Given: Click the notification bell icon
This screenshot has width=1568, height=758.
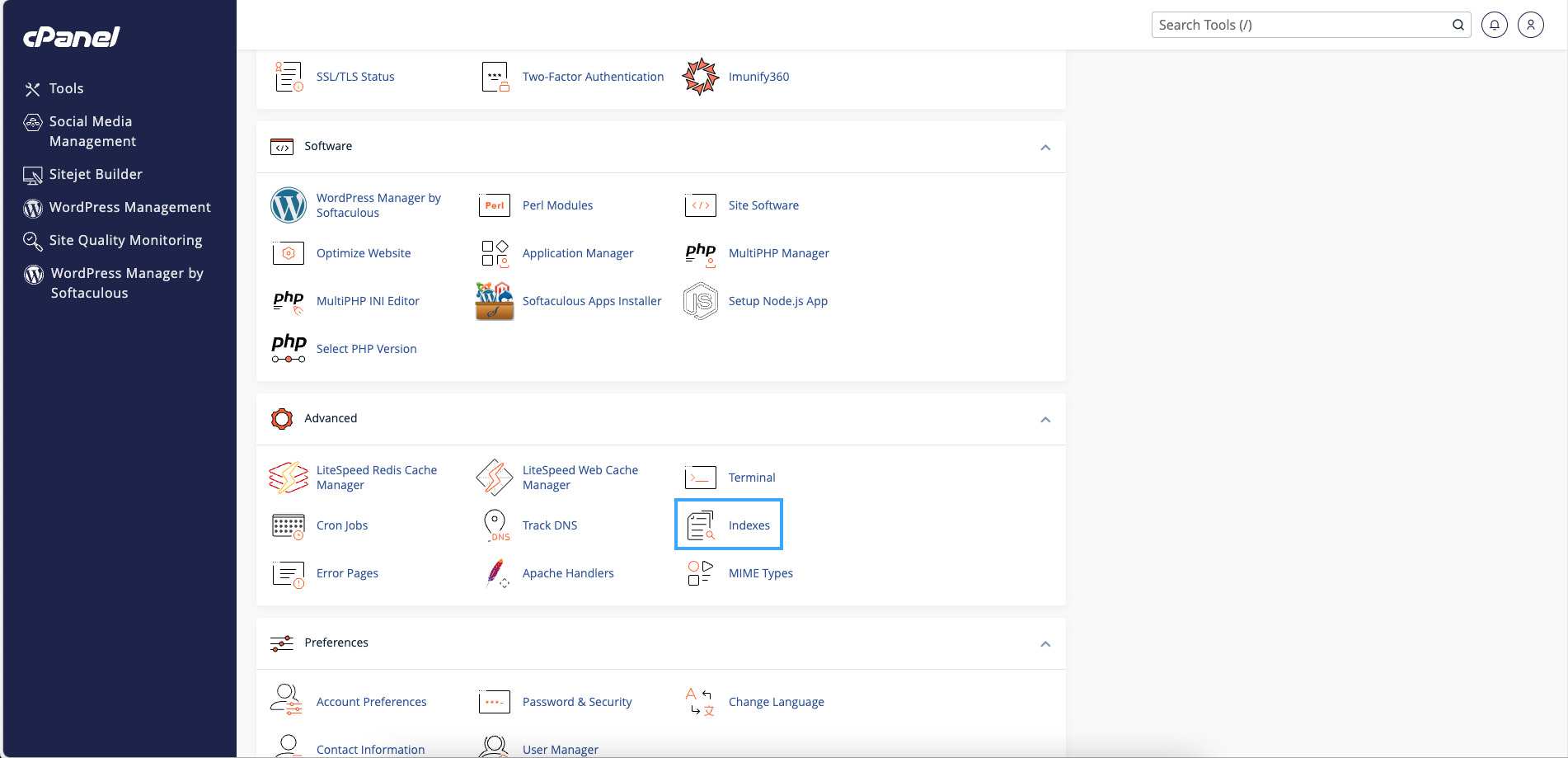Looking at the screenshot, I should coord(1495,24).
